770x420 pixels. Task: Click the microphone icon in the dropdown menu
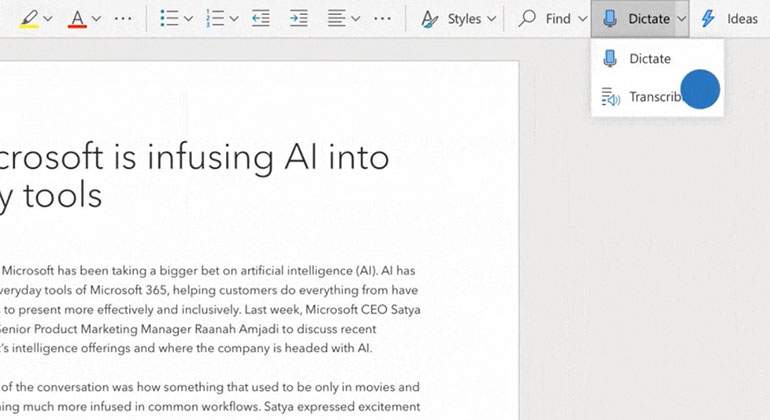610,58
